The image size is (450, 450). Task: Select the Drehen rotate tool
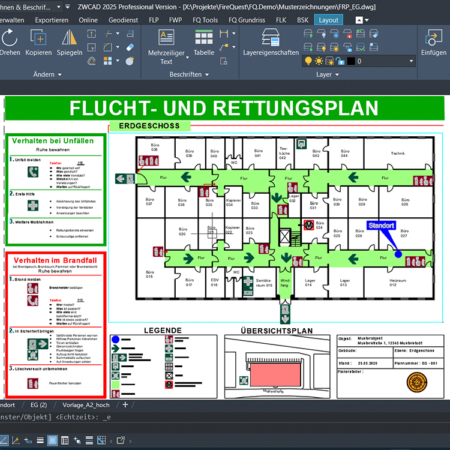point(10,42)
